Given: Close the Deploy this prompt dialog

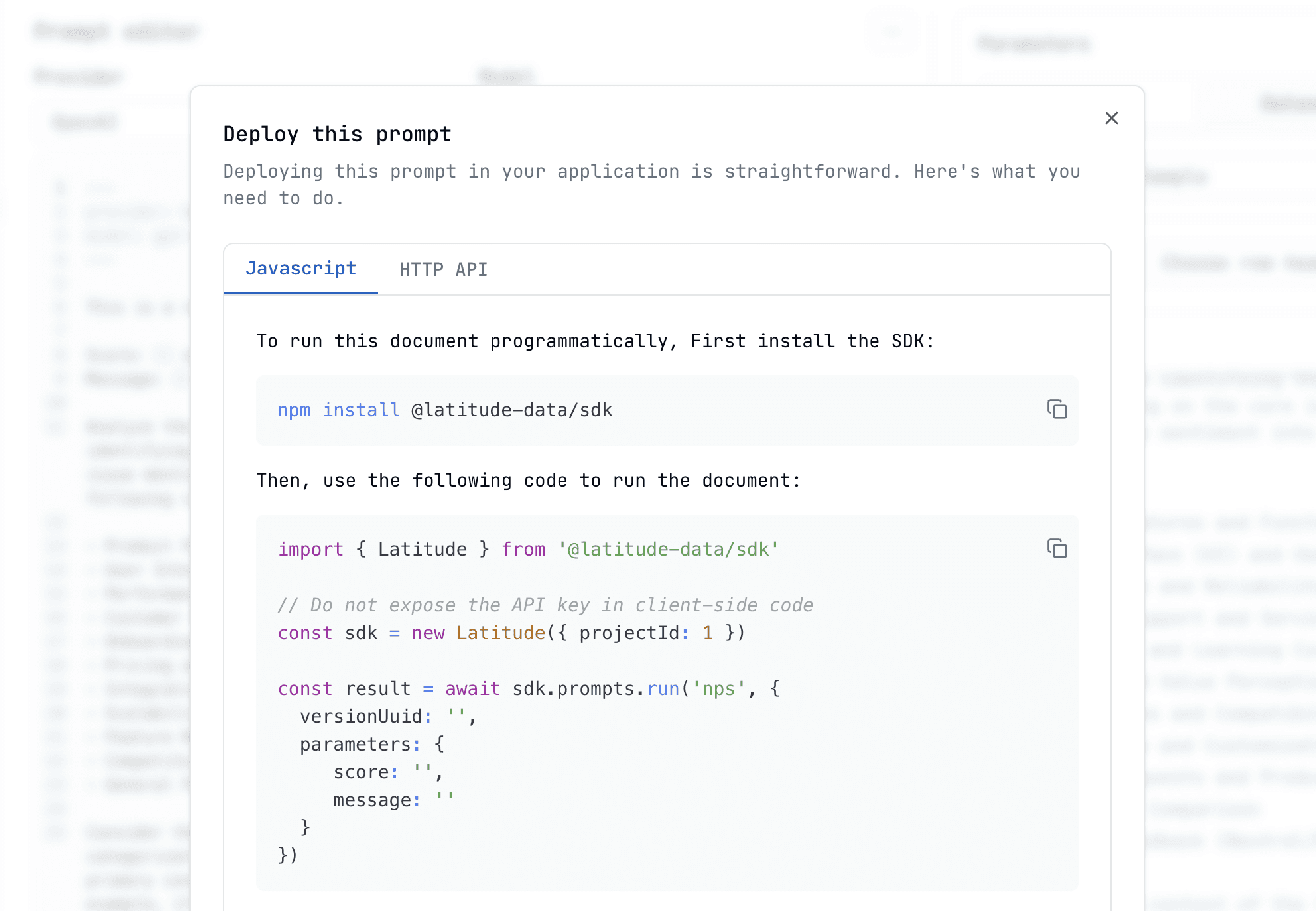Looking at the screenshot, I should point(1112,118).
